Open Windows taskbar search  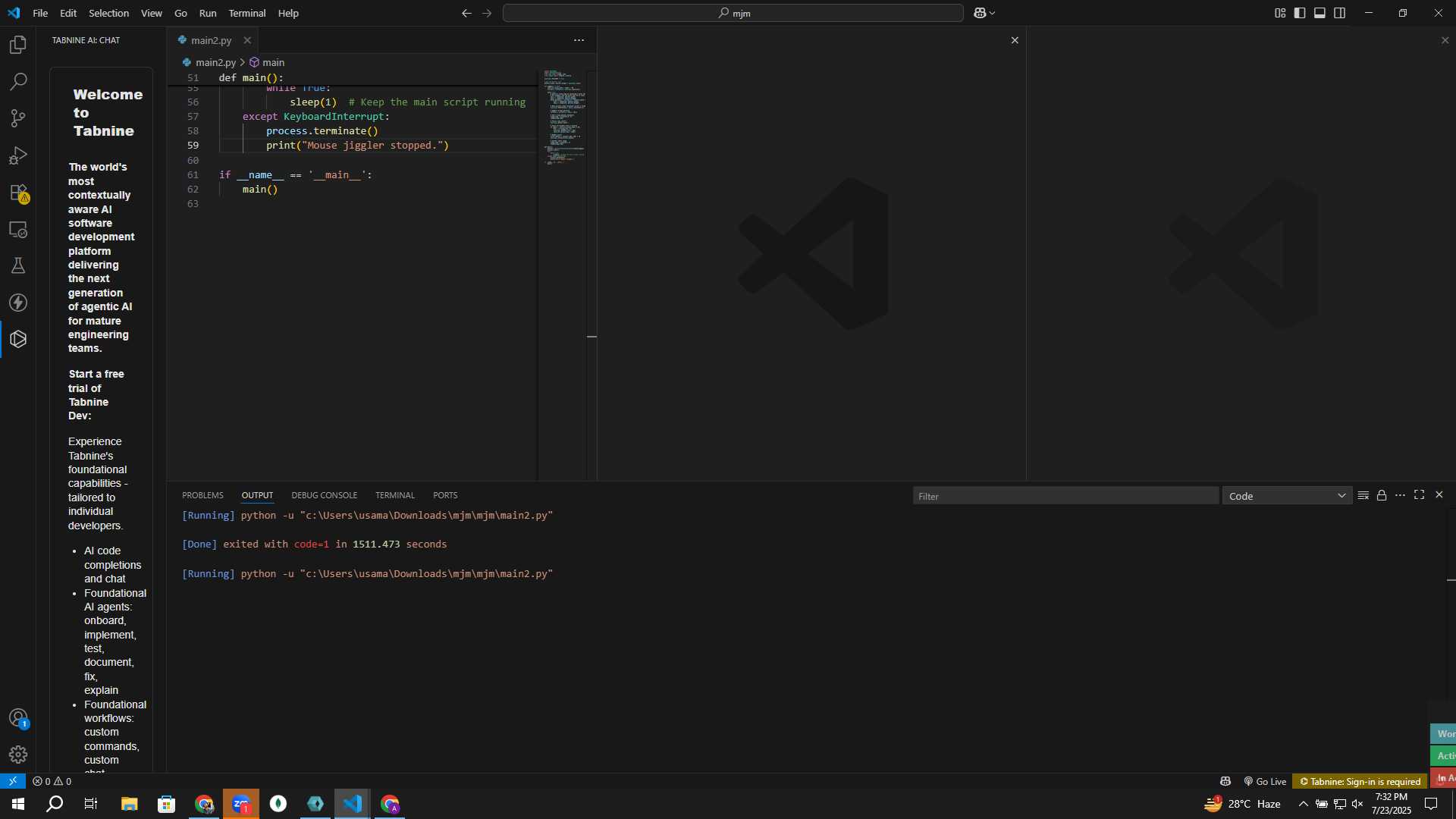(55, 804)
